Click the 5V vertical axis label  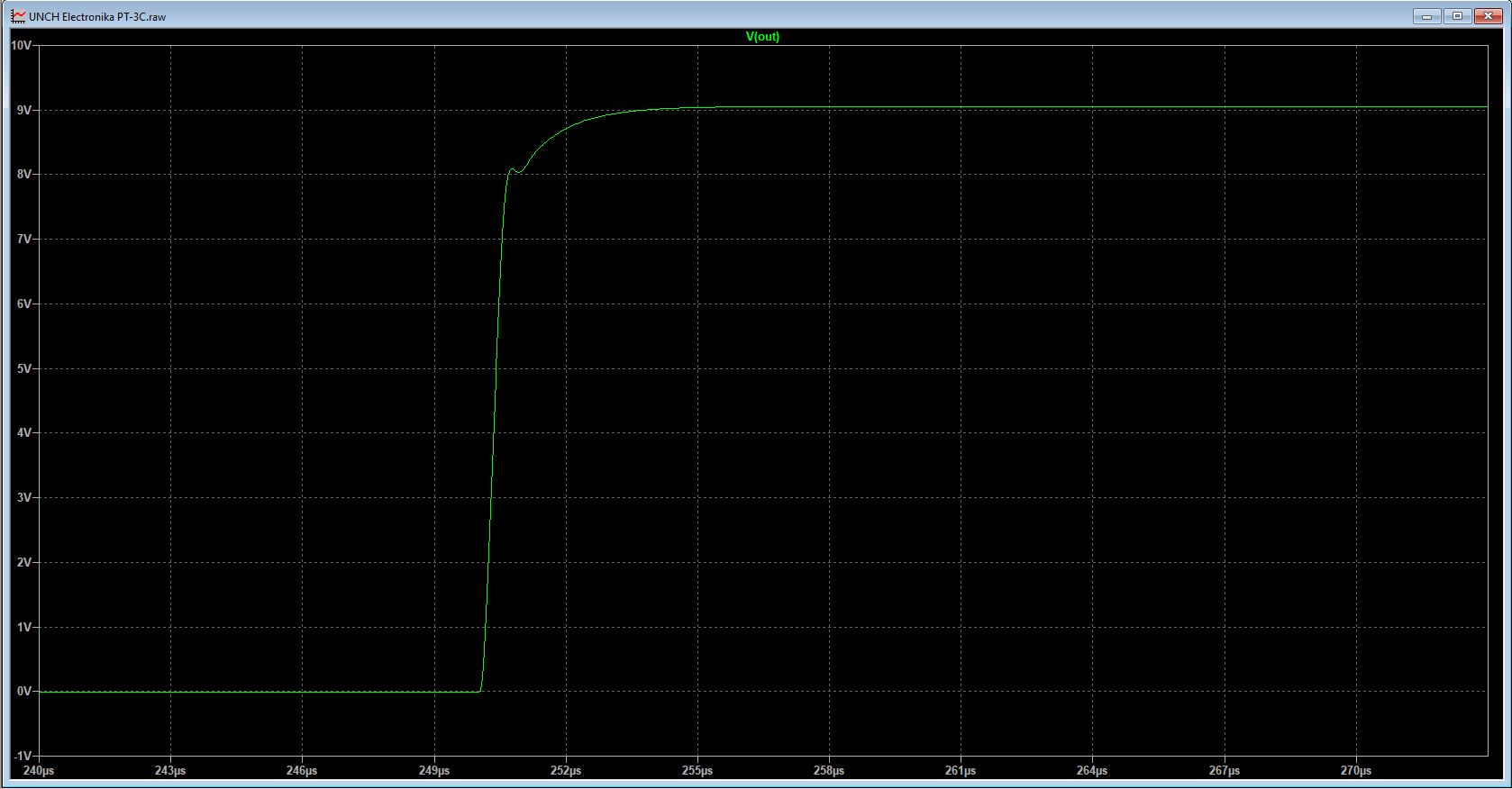24,369
